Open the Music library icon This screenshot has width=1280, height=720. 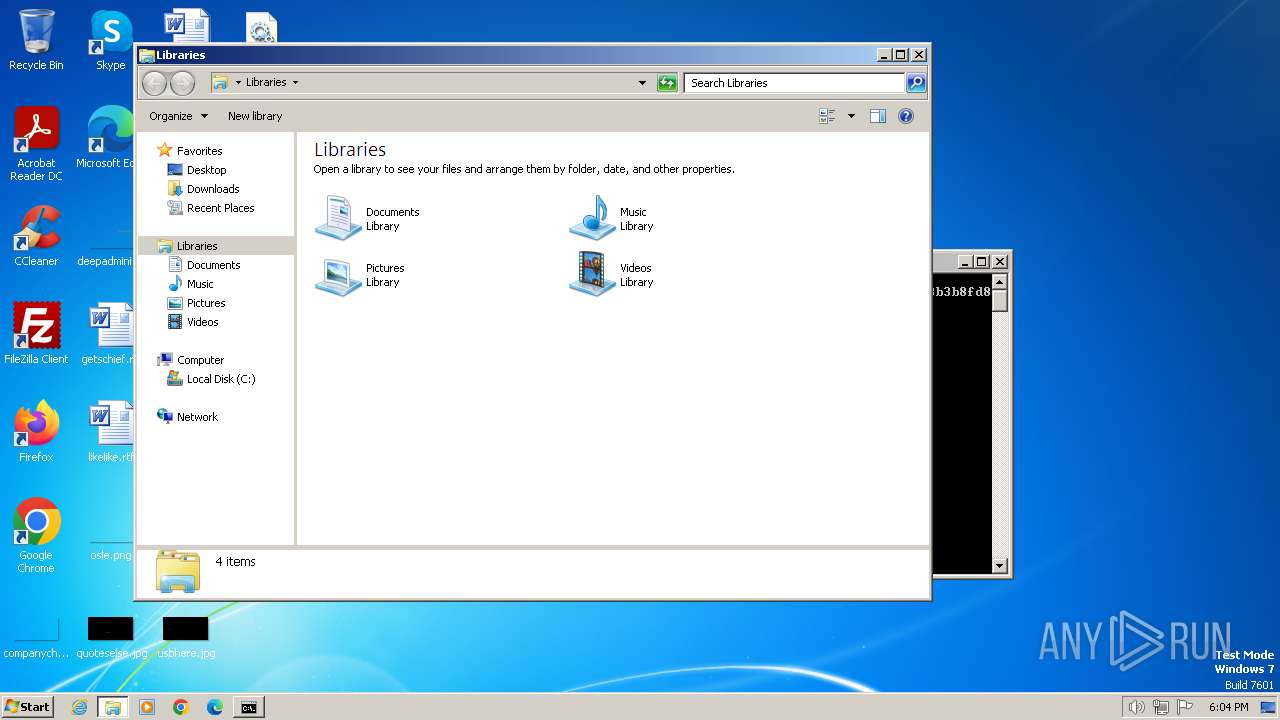592,218
